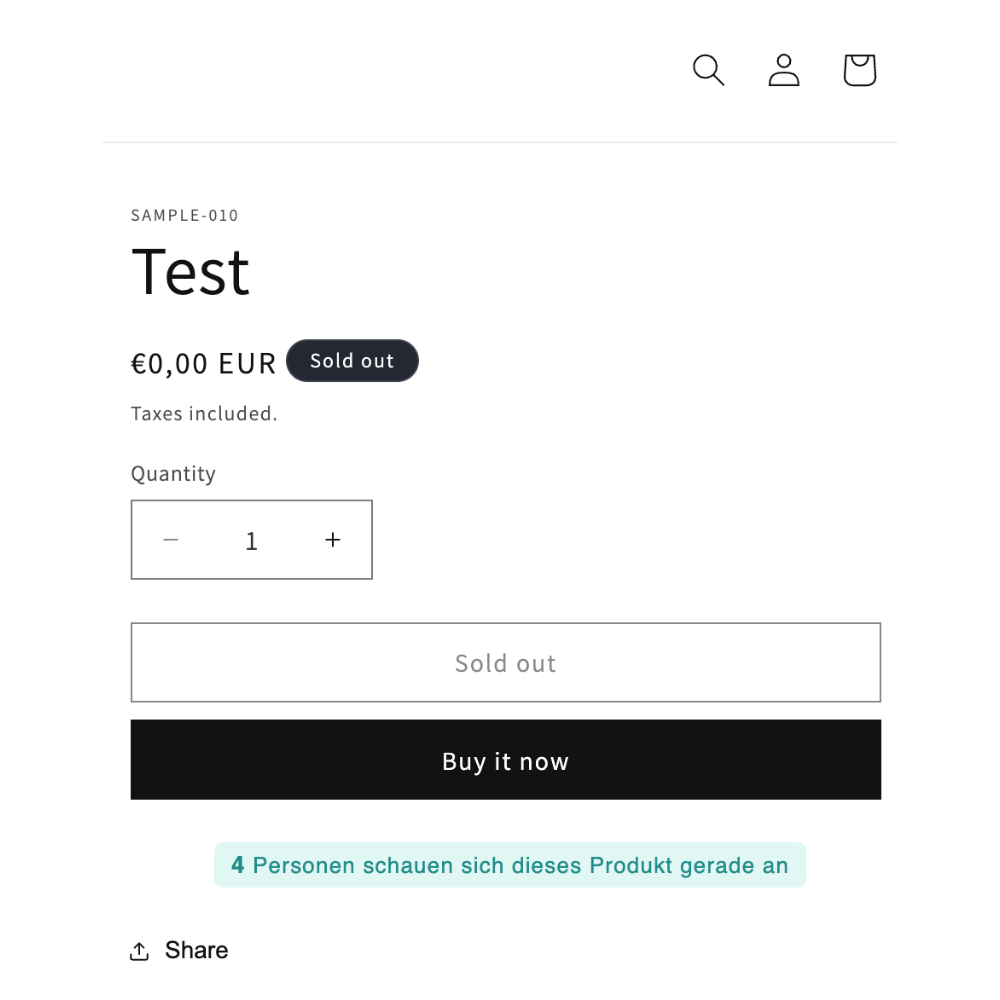Screen dimensions: 1000x1000
Task: Click the dark Sold out badge
Action: pos(352,360)
